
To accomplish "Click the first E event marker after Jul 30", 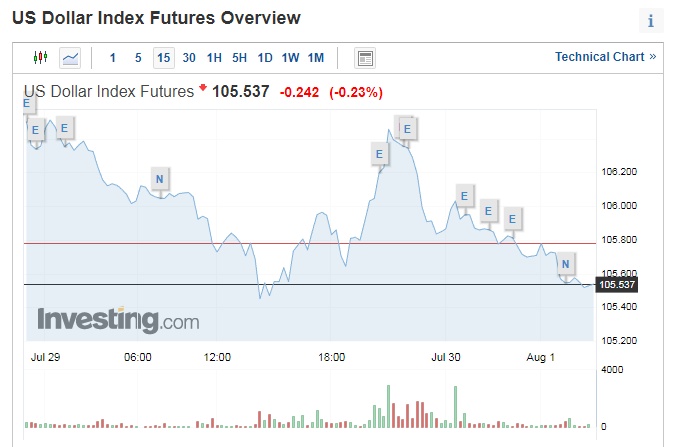I will tap(464, 195).
